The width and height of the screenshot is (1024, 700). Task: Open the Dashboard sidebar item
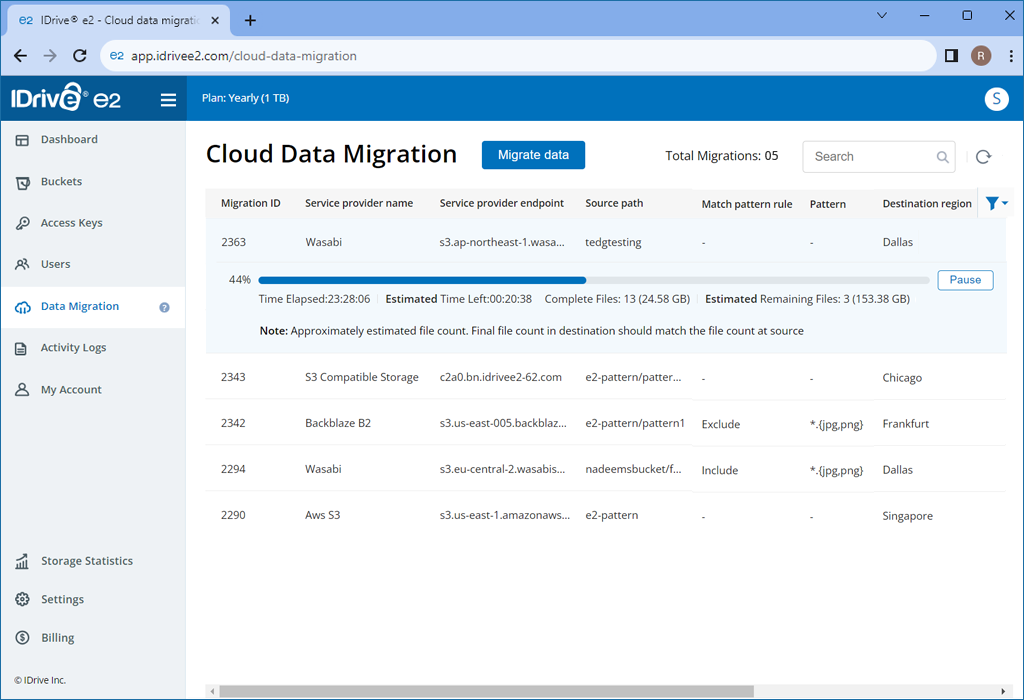point(69,139)
